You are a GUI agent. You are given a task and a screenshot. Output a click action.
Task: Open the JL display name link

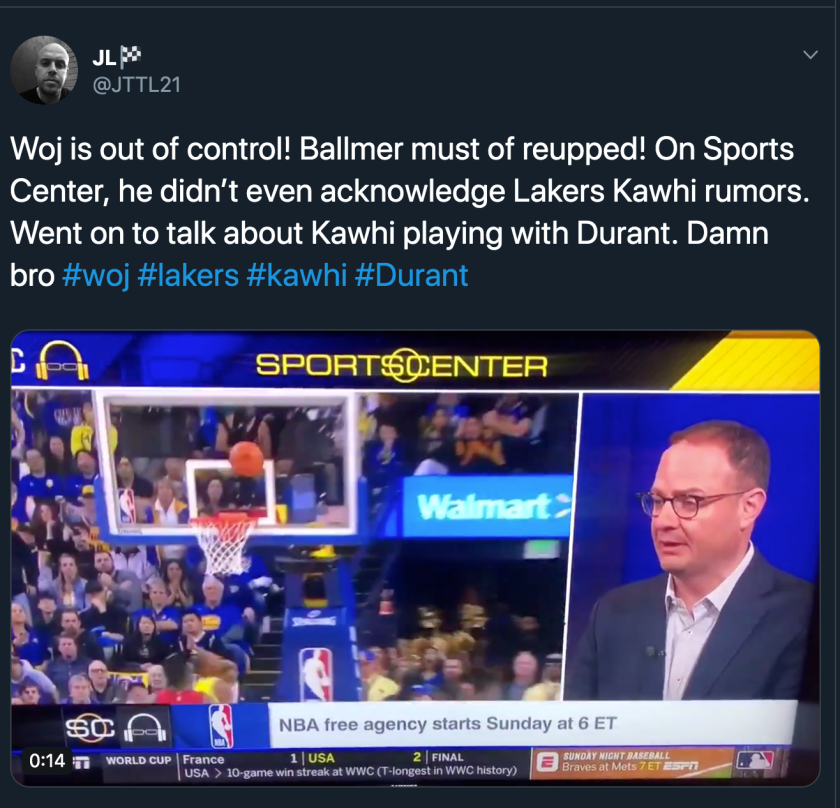point(104,57)
